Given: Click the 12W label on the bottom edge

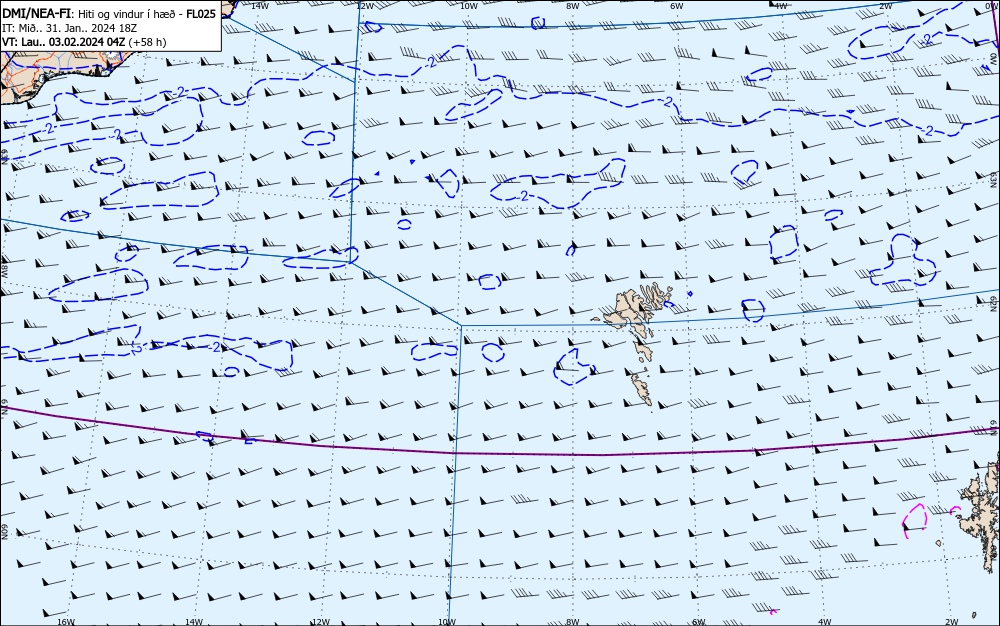Looking at the screenshot, I should pos(321,622).
